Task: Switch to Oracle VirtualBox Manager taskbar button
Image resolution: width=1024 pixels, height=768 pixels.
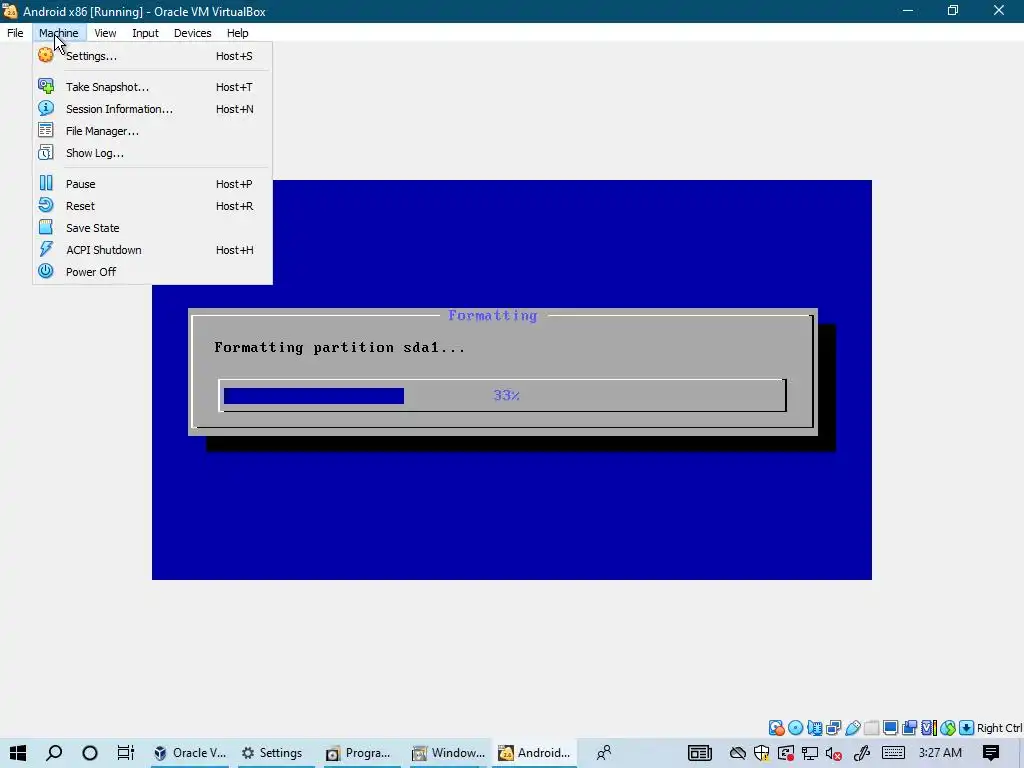Action: (189, 753)
